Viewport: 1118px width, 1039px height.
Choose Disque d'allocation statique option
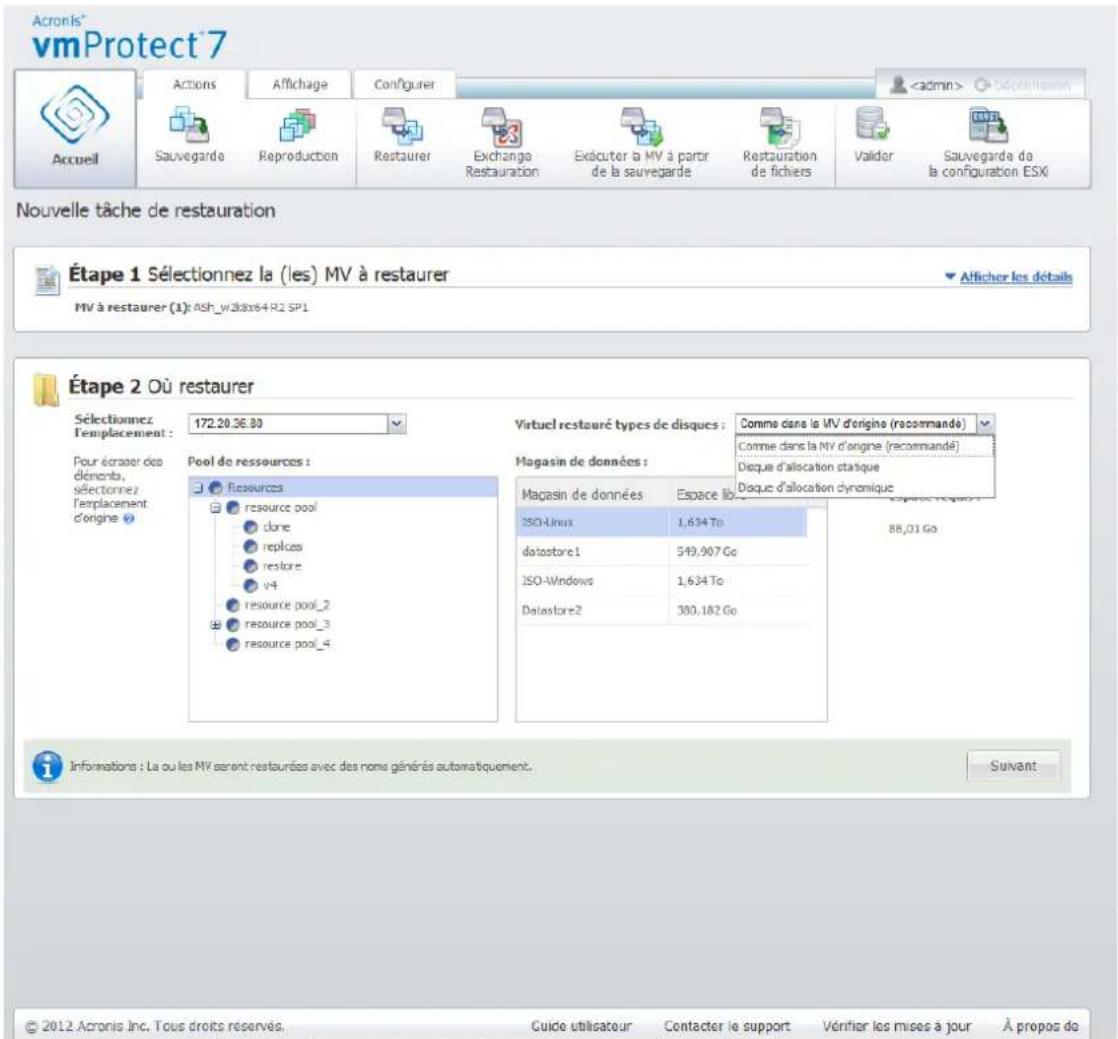click(864, 467)
